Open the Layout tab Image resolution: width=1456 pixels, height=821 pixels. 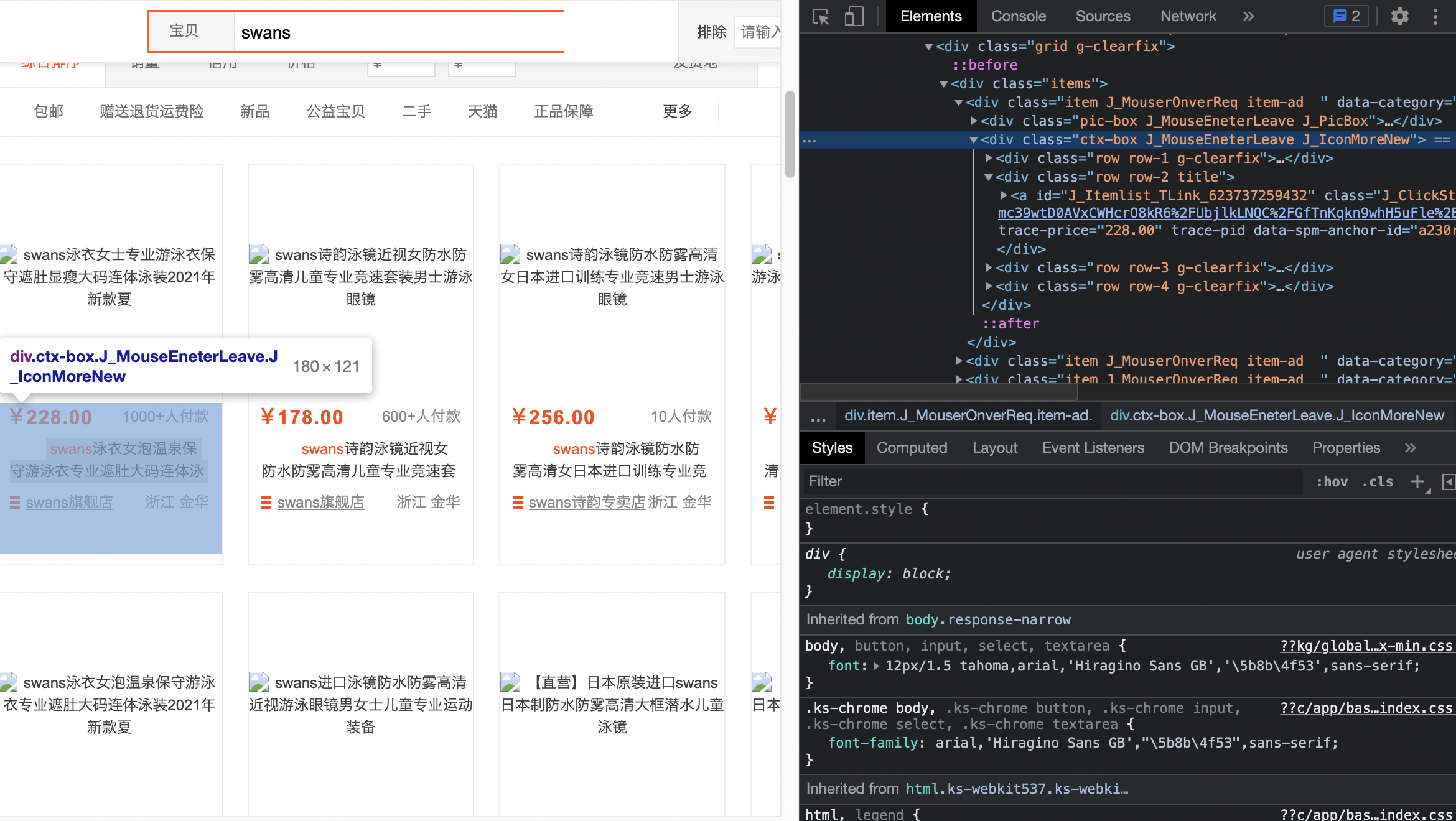pos(995,448)
